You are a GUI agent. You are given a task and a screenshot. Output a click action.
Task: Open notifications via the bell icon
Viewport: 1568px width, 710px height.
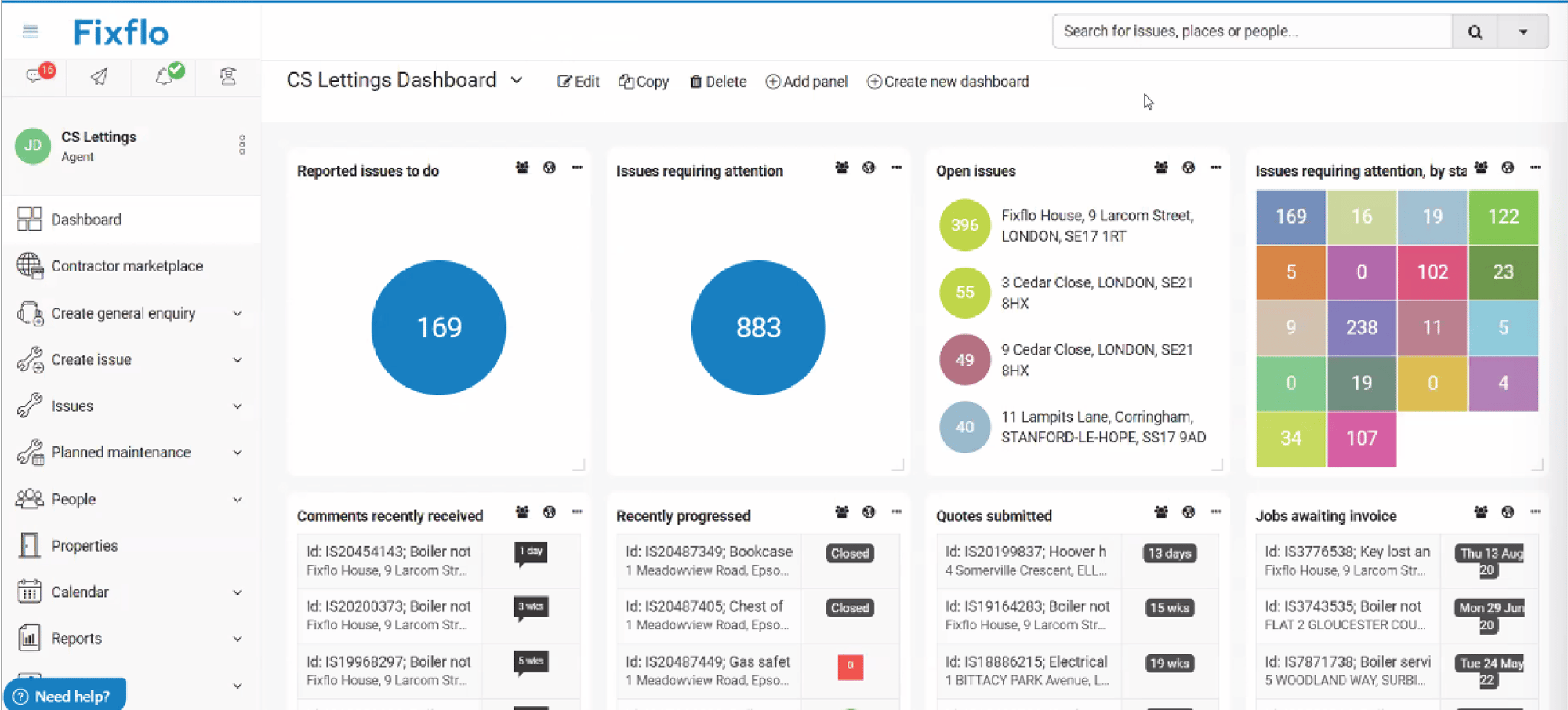(x=164, y=76)
